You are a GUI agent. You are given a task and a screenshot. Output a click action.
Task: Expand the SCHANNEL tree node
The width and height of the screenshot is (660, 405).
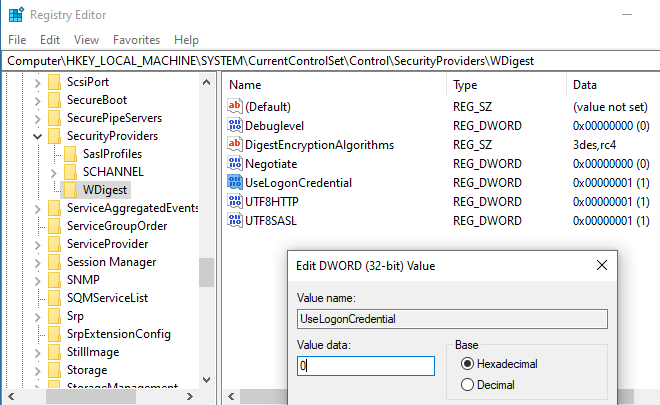click(x=54, y=172)
